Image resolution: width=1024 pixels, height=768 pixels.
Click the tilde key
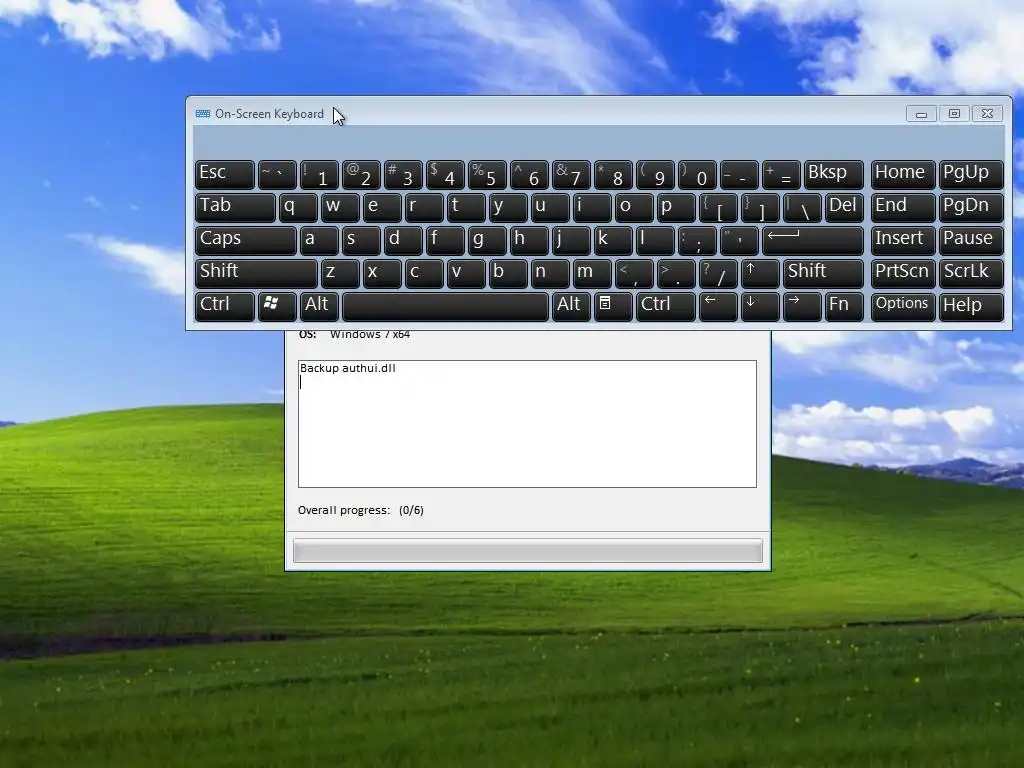coord(278,174)
